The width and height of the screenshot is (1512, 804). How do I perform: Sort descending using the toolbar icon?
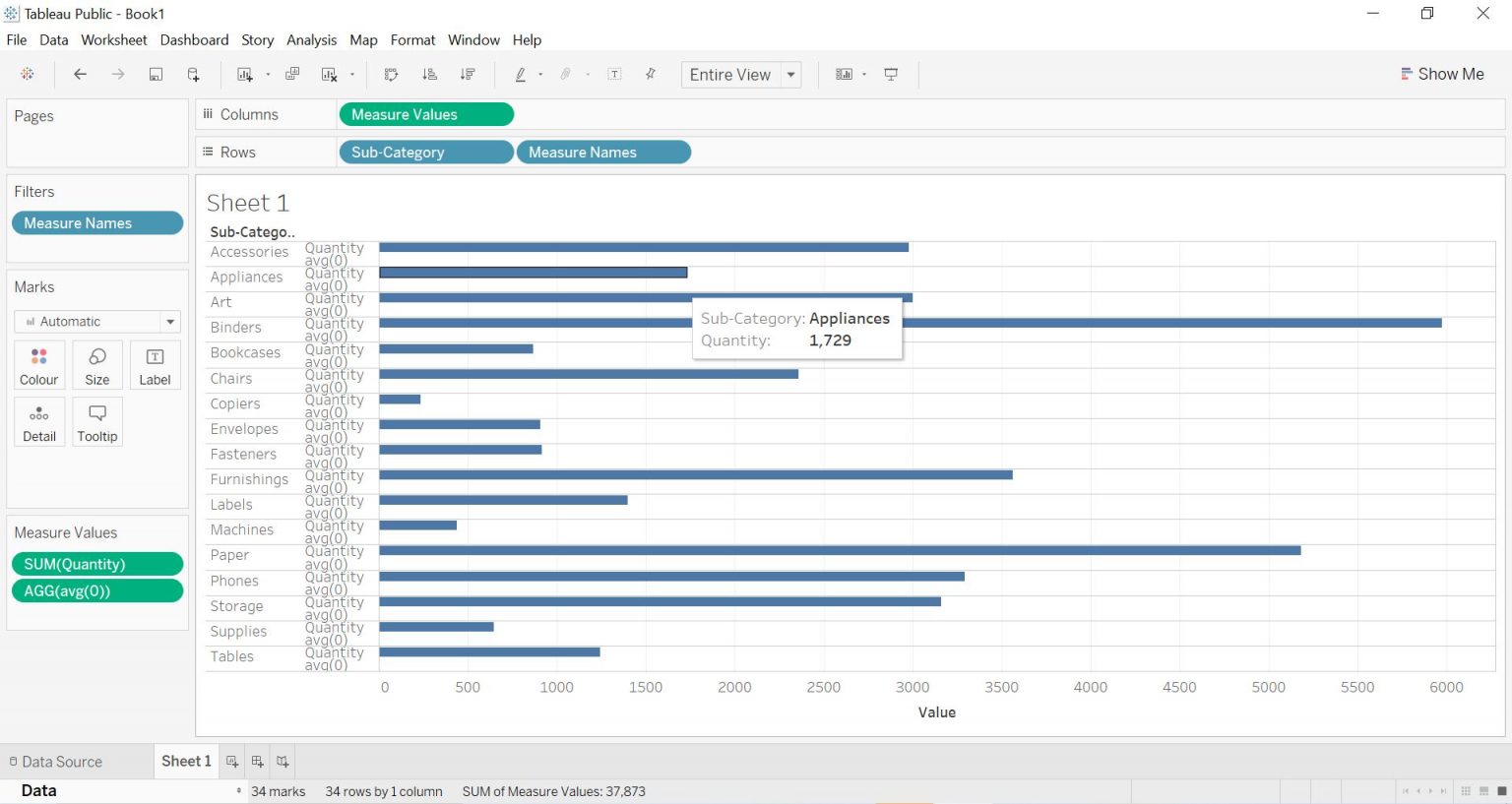pyautogui.click(x=468, y=74)
